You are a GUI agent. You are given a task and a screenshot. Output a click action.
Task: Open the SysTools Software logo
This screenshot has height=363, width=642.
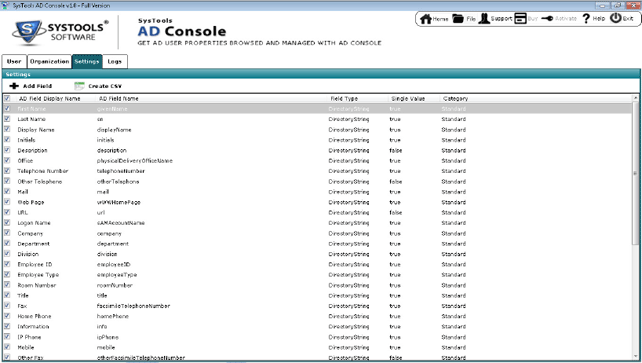pyautogui.click(x=61, y=32)
